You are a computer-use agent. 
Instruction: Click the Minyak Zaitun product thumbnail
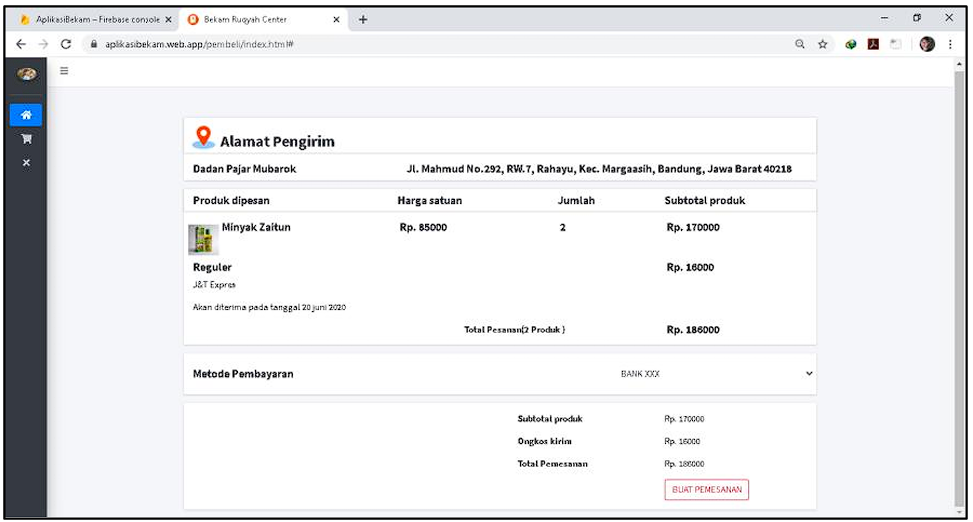point(203,240)
